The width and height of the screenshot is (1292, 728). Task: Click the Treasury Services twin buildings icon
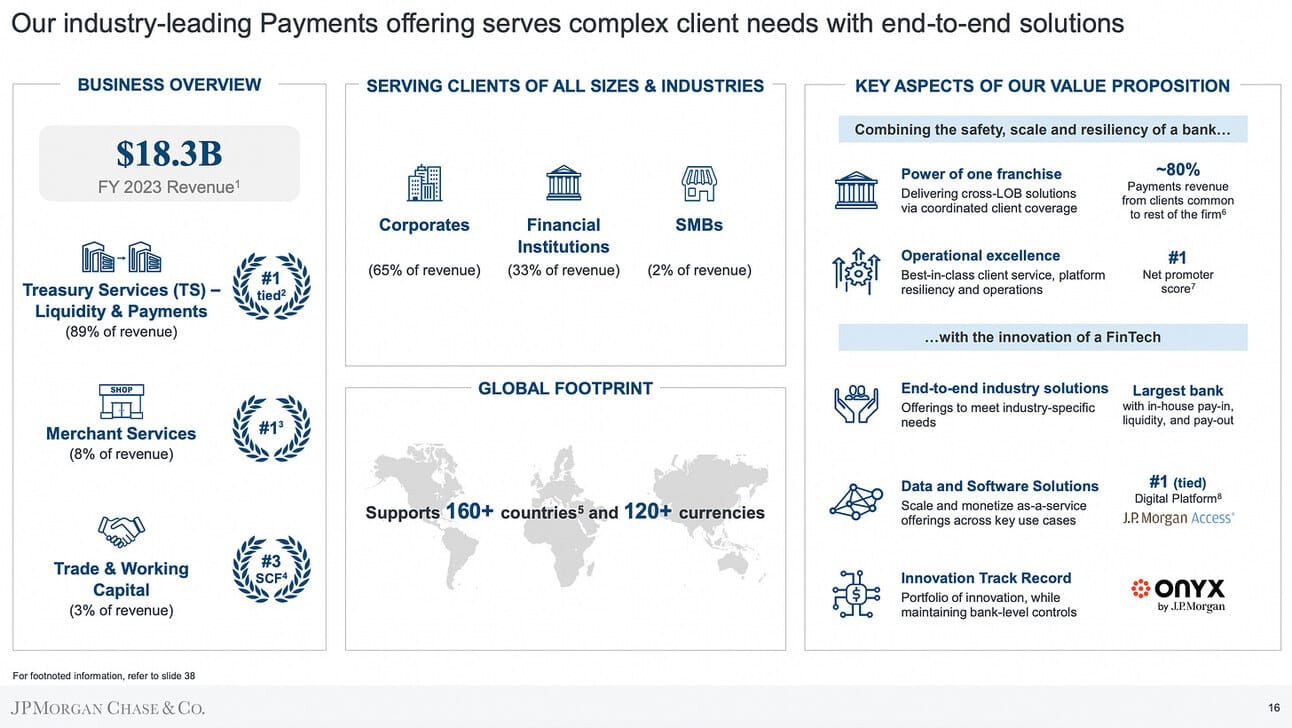(x=121, y=257)
